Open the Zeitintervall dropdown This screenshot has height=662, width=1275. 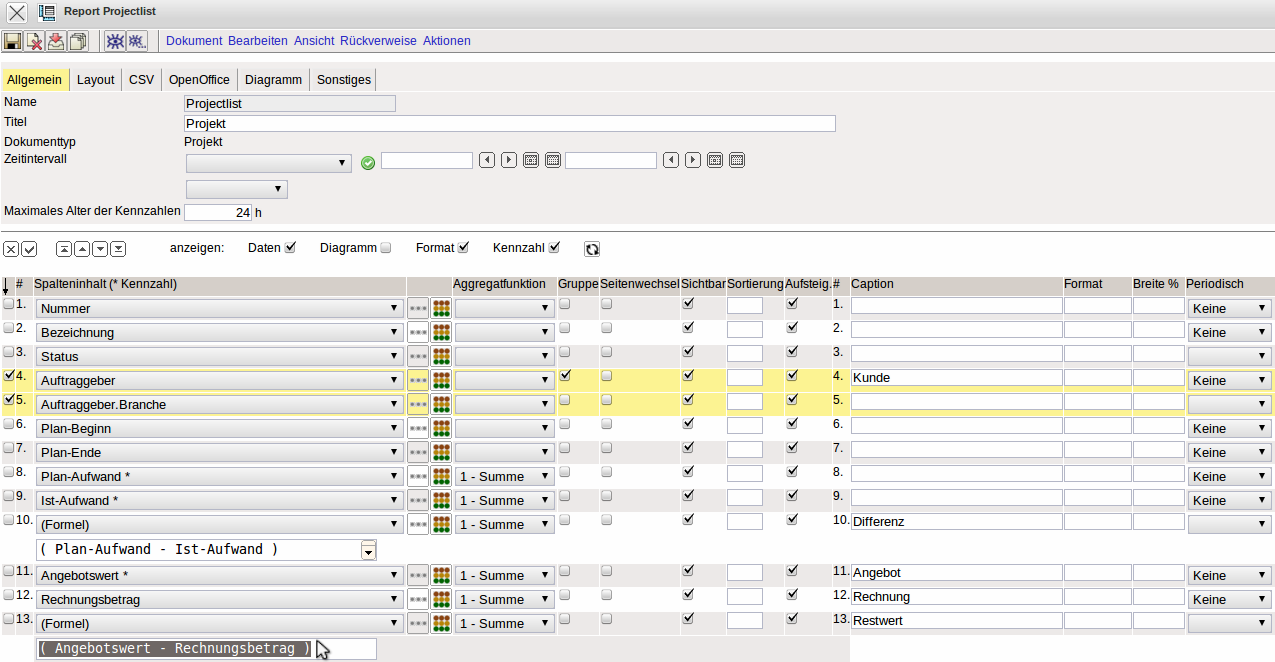coord(268,162)
